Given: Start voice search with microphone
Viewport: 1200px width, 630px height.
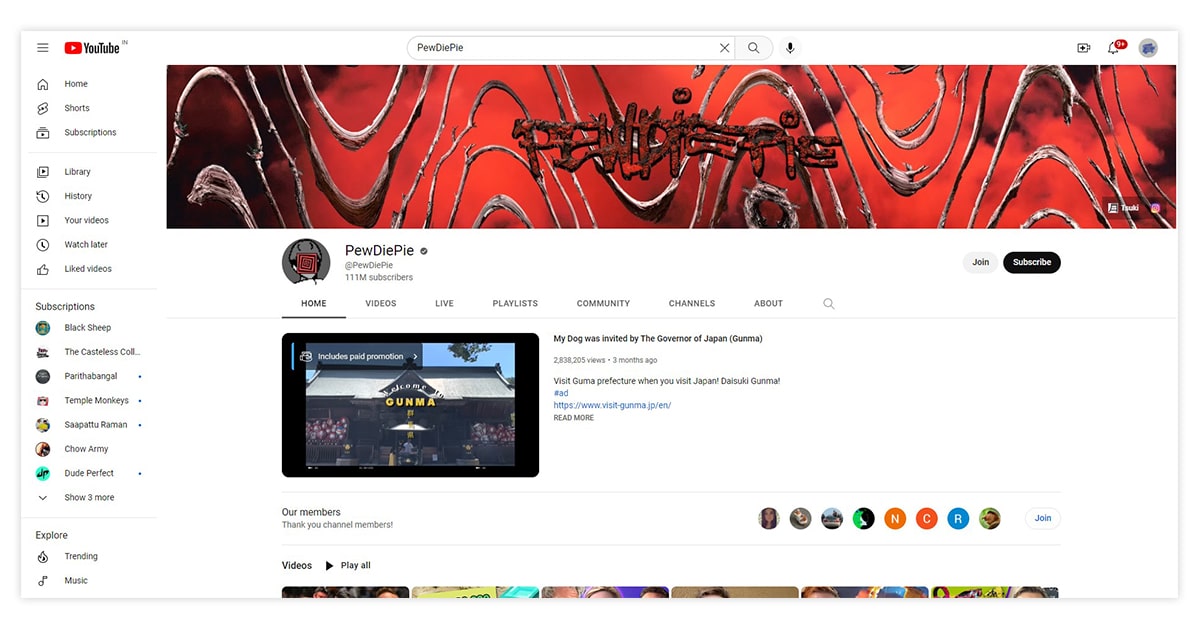Looking at the screenshot, I should 790,48.
